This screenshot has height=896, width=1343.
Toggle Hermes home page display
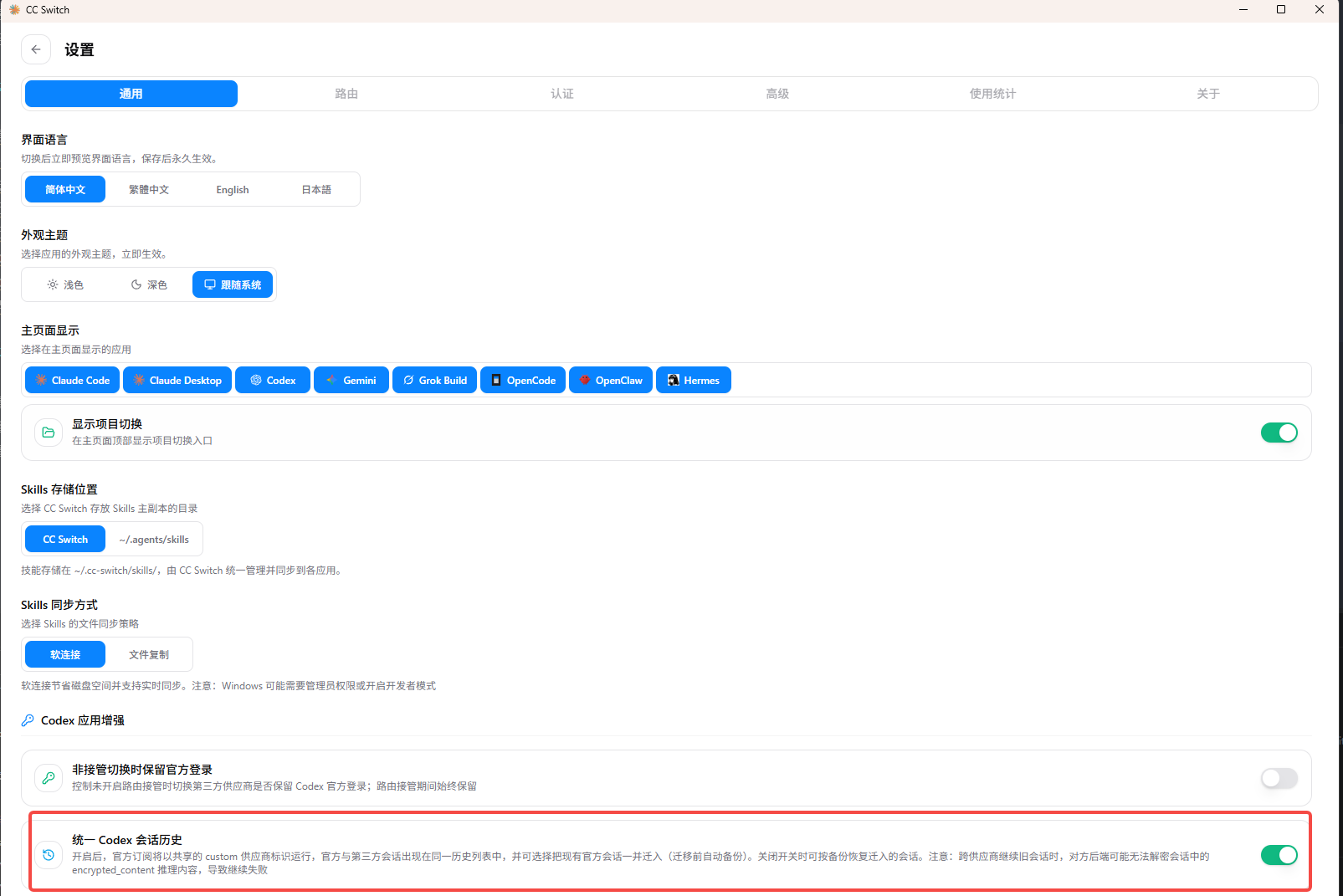[694, 380]
